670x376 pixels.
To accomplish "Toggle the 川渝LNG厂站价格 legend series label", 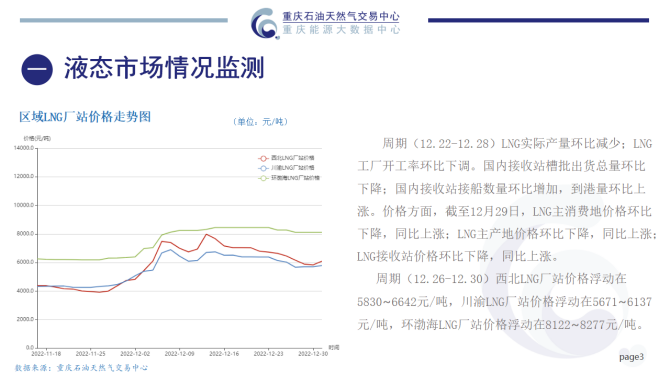I will pyautogui.click(x=293, y=168).
